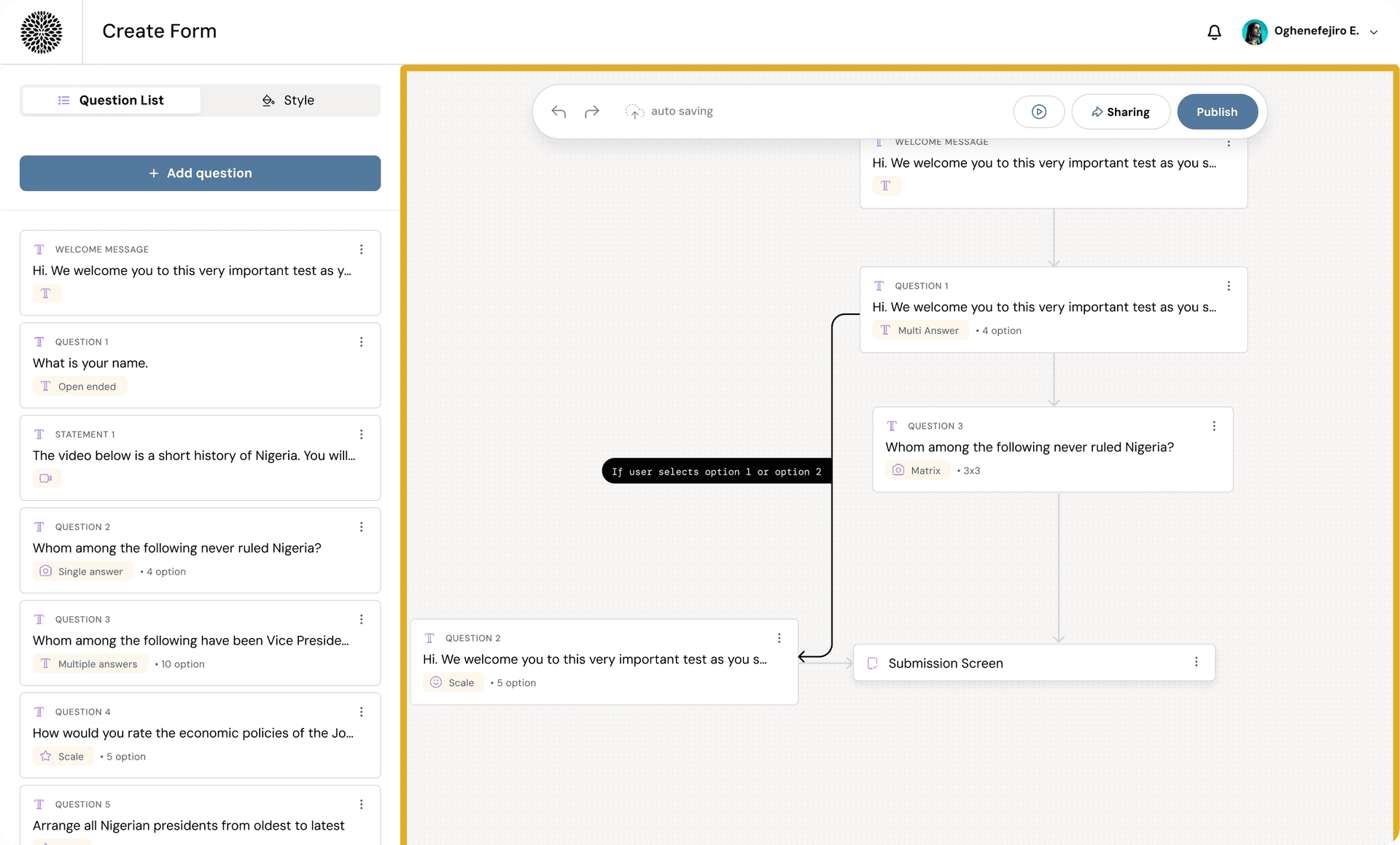Open canvas Question 3 node kebab menu
Image resolution: width=1400 pixels, height=845 pixels.
click(x=1214, y=426)
